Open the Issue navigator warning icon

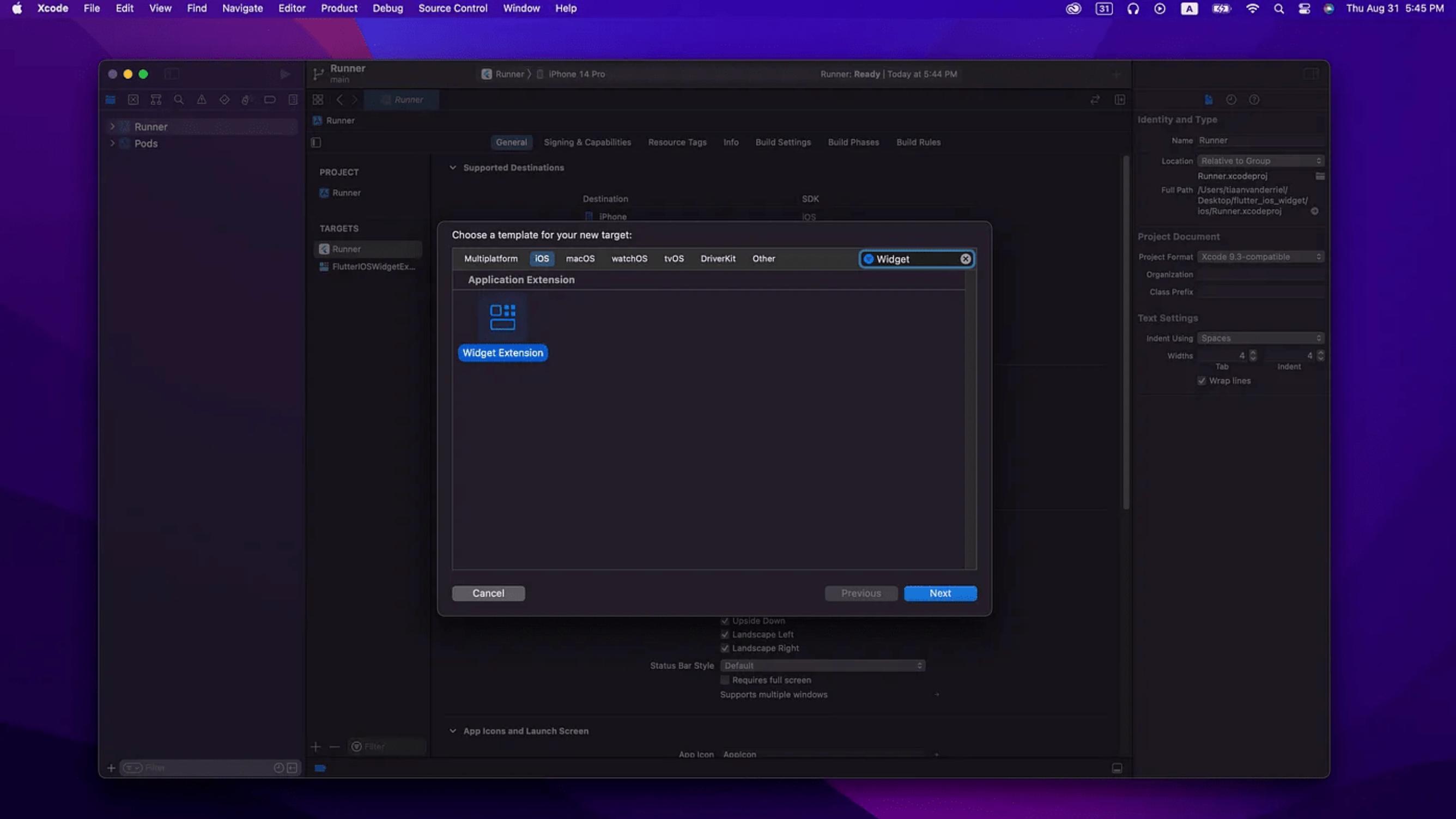click(x=201, y=100)
